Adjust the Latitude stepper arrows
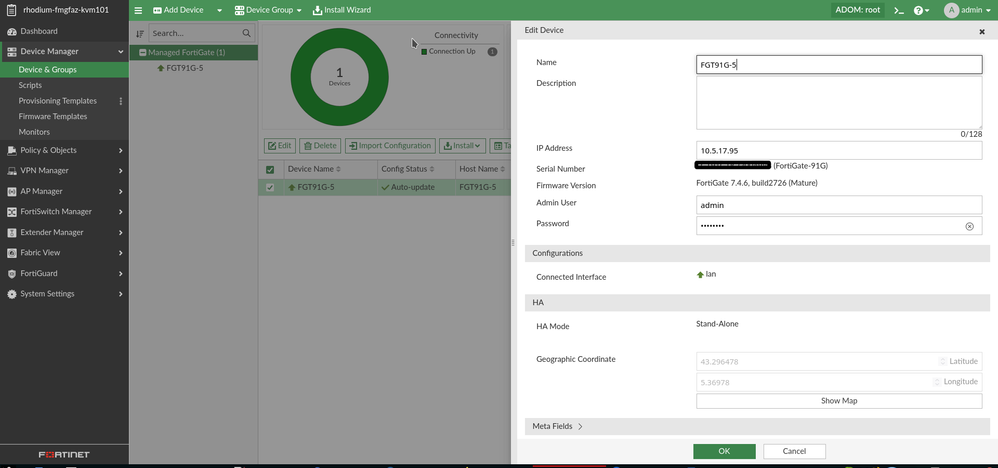 [x=943, y=361]
